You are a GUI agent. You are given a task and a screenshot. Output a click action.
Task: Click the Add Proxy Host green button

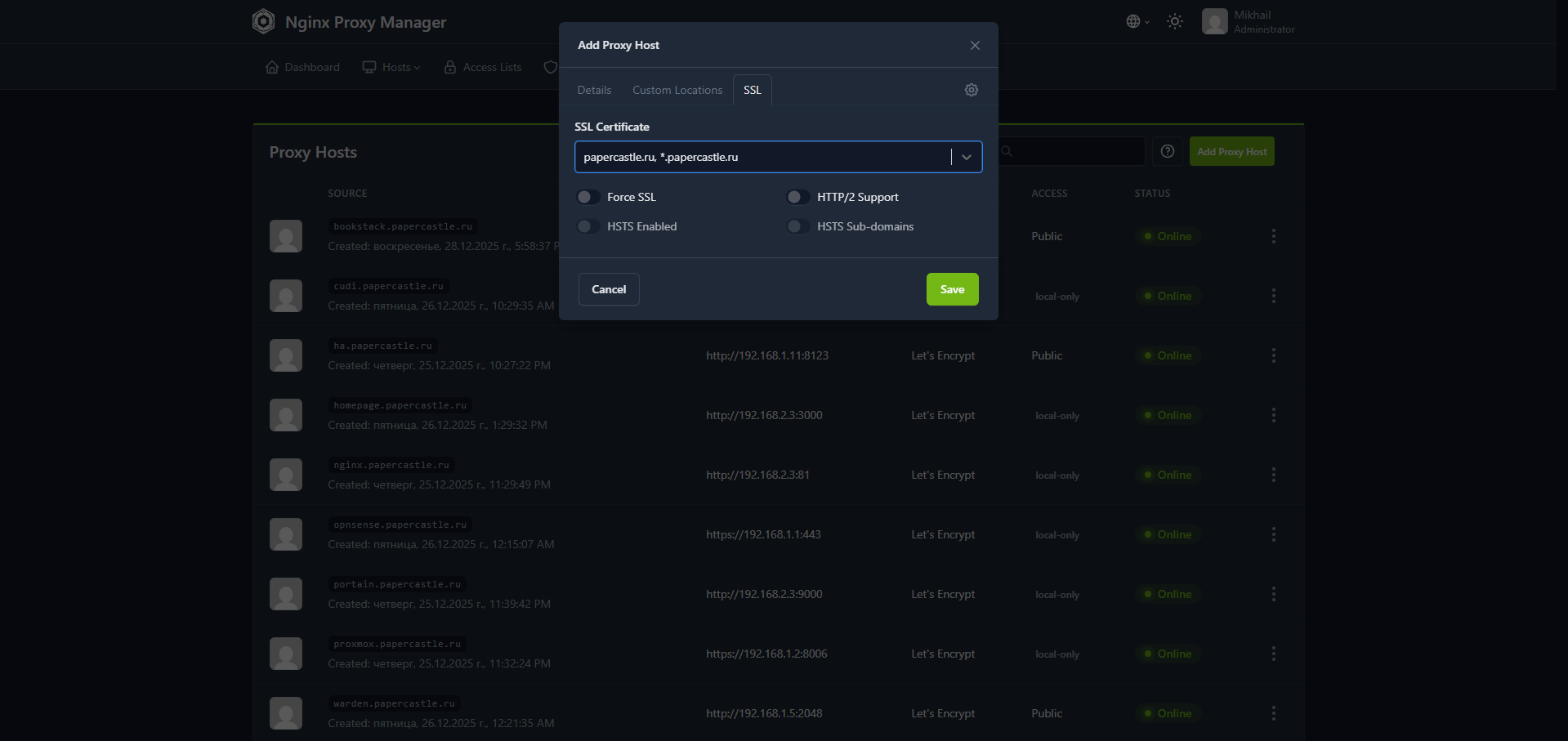[x=1232, y=151]
